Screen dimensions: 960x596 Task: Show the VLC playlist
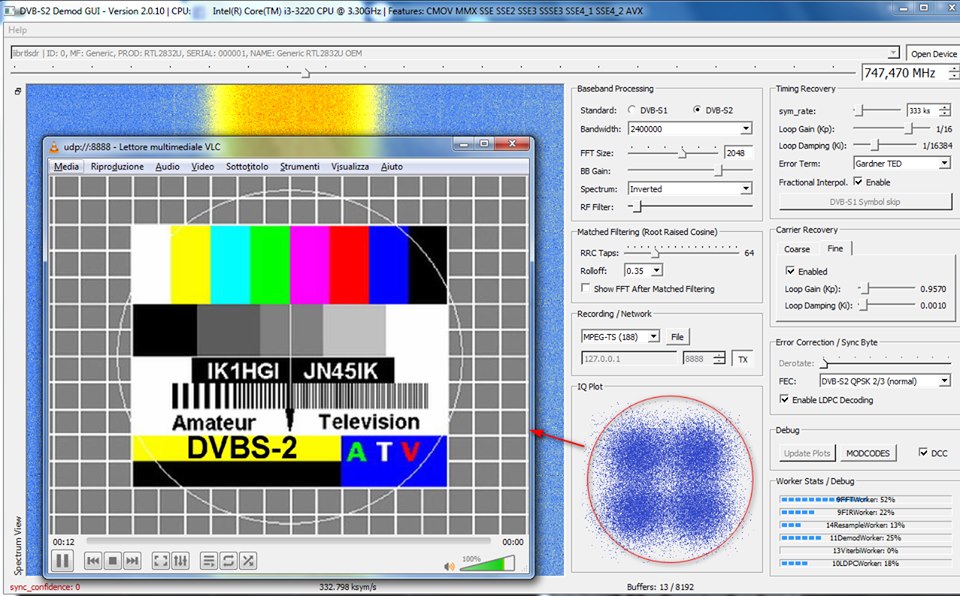click(209, 561)
